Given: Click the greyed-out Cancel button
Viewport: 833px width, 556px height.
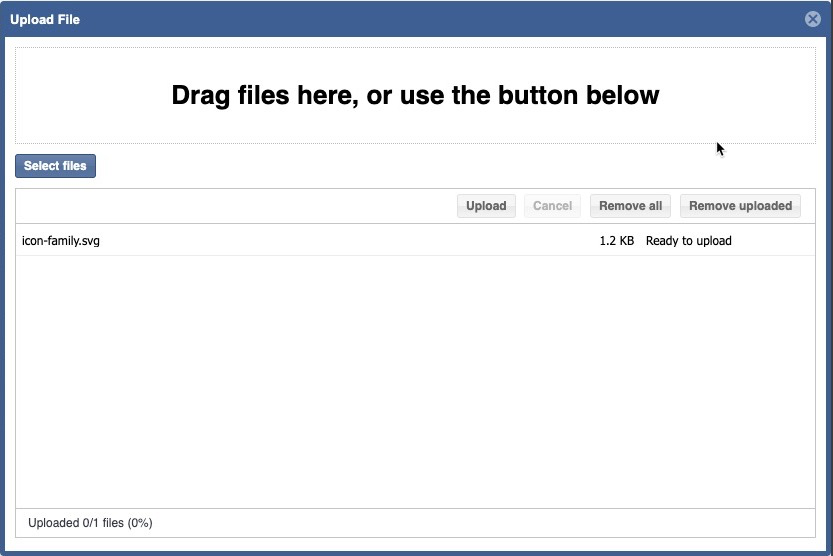Looking at the screenshot, I should coord(552,206).
